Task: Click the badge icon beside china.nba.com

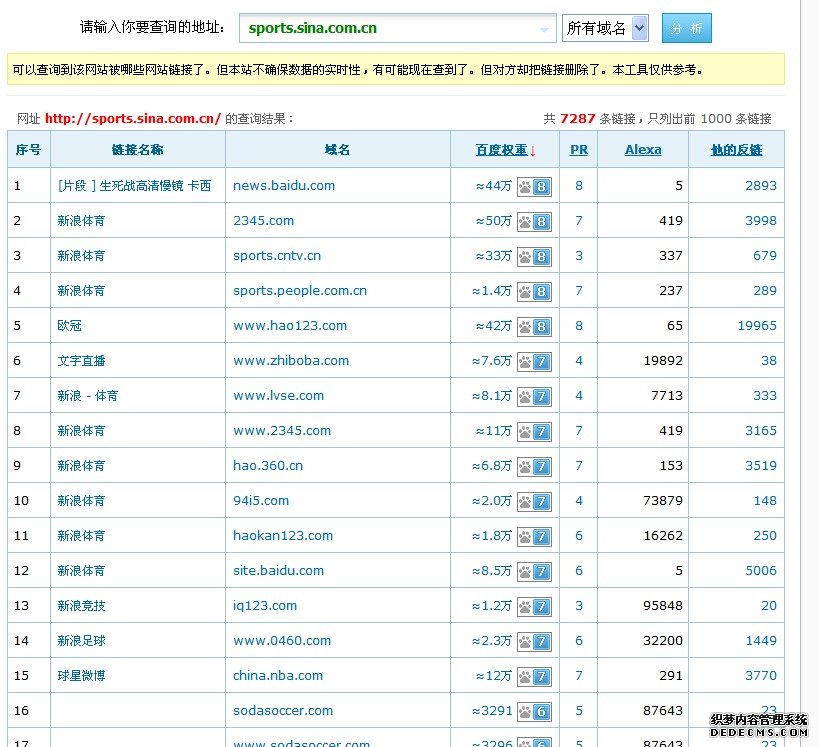Action: [x=536, y=676]
